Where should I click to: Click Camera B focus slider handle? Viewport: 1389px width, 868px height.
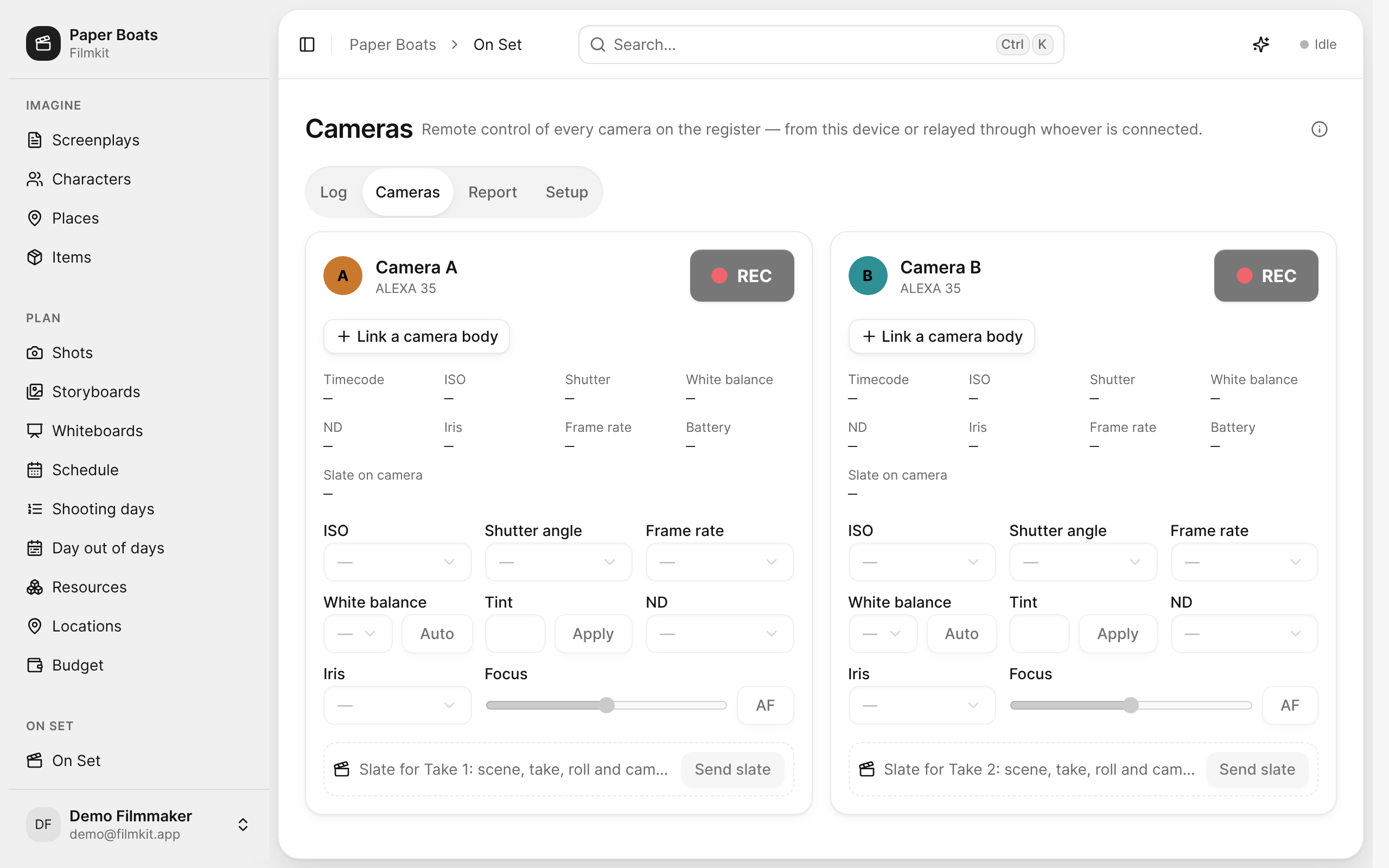(x=1131, y=705)
